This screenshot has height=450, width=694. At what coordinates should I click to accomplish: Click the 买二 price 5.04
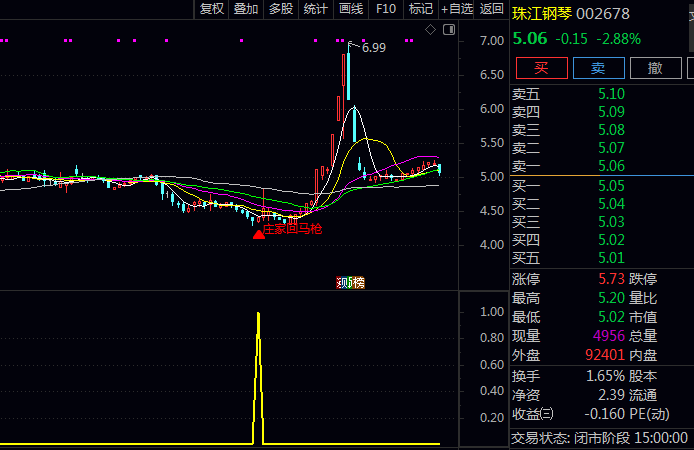coord(611,204)
